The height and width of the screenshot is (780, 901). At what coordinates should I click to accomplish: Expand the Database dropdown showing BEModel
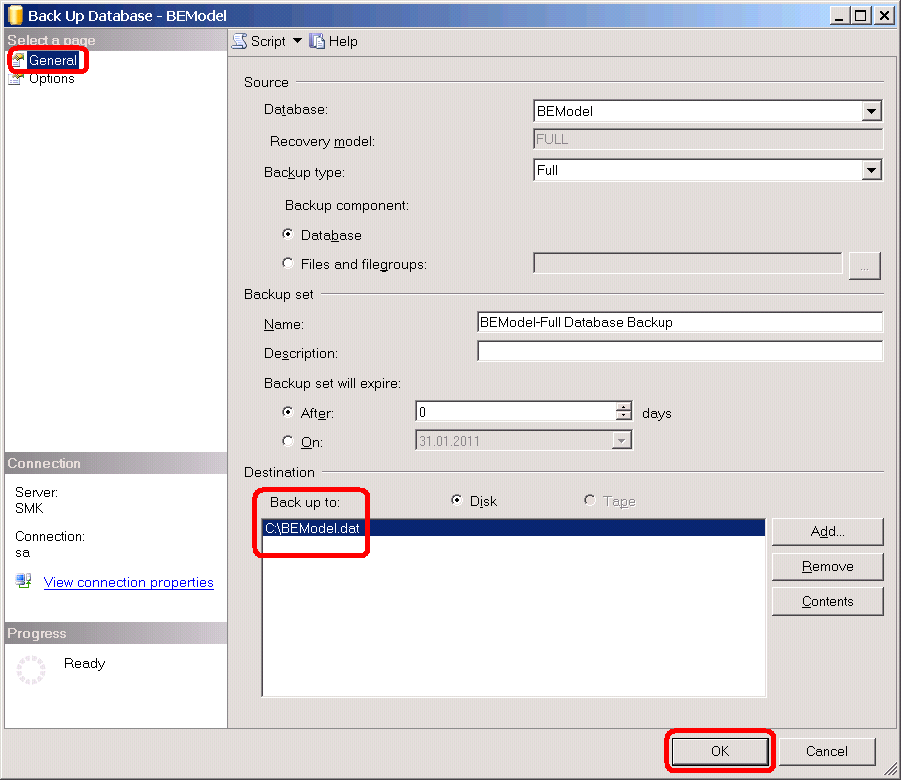click(x=871, y=112)
